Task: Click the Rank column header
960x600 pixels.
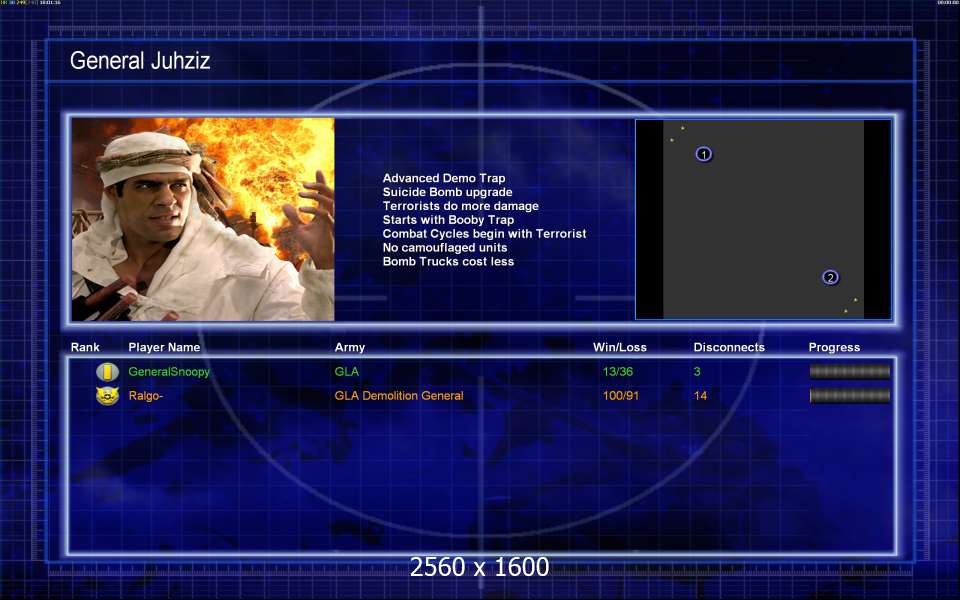Action: click(85, 347)
